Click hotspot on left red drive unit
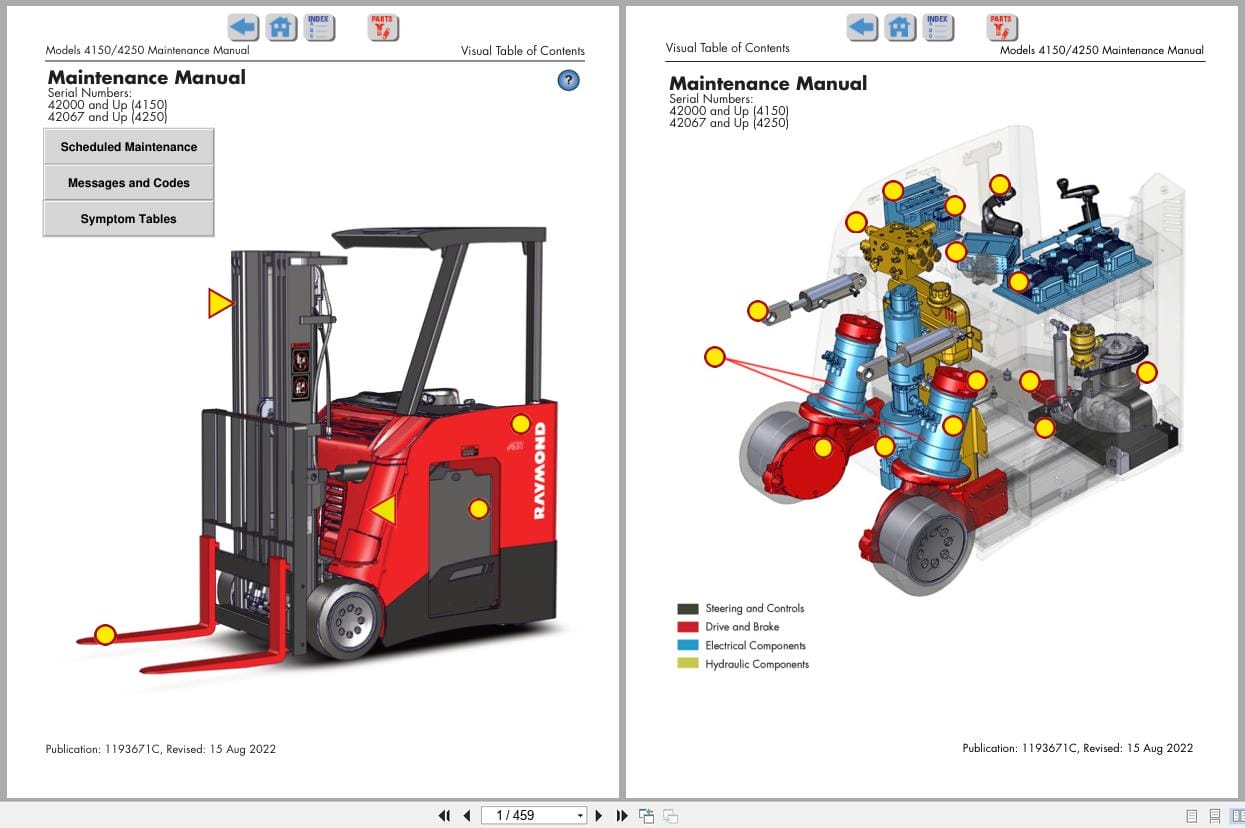 [x=823, y=448]
